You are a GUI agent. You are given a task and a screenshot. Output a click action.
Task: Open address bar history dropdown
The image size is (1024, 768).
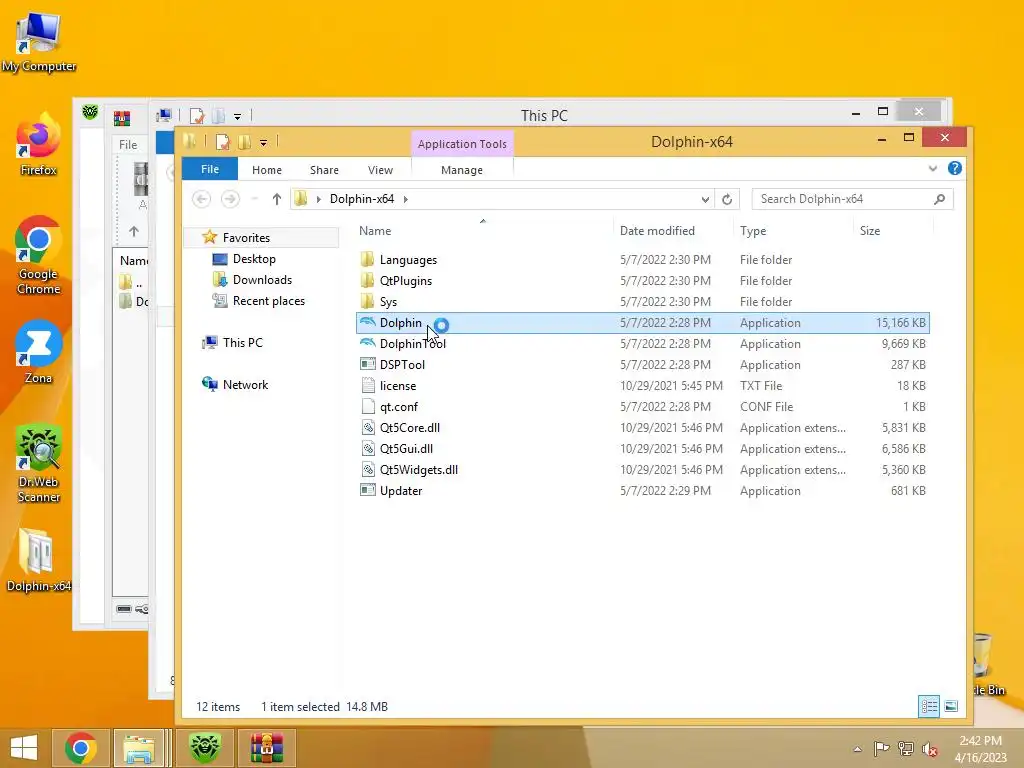(x=705, y=199)
